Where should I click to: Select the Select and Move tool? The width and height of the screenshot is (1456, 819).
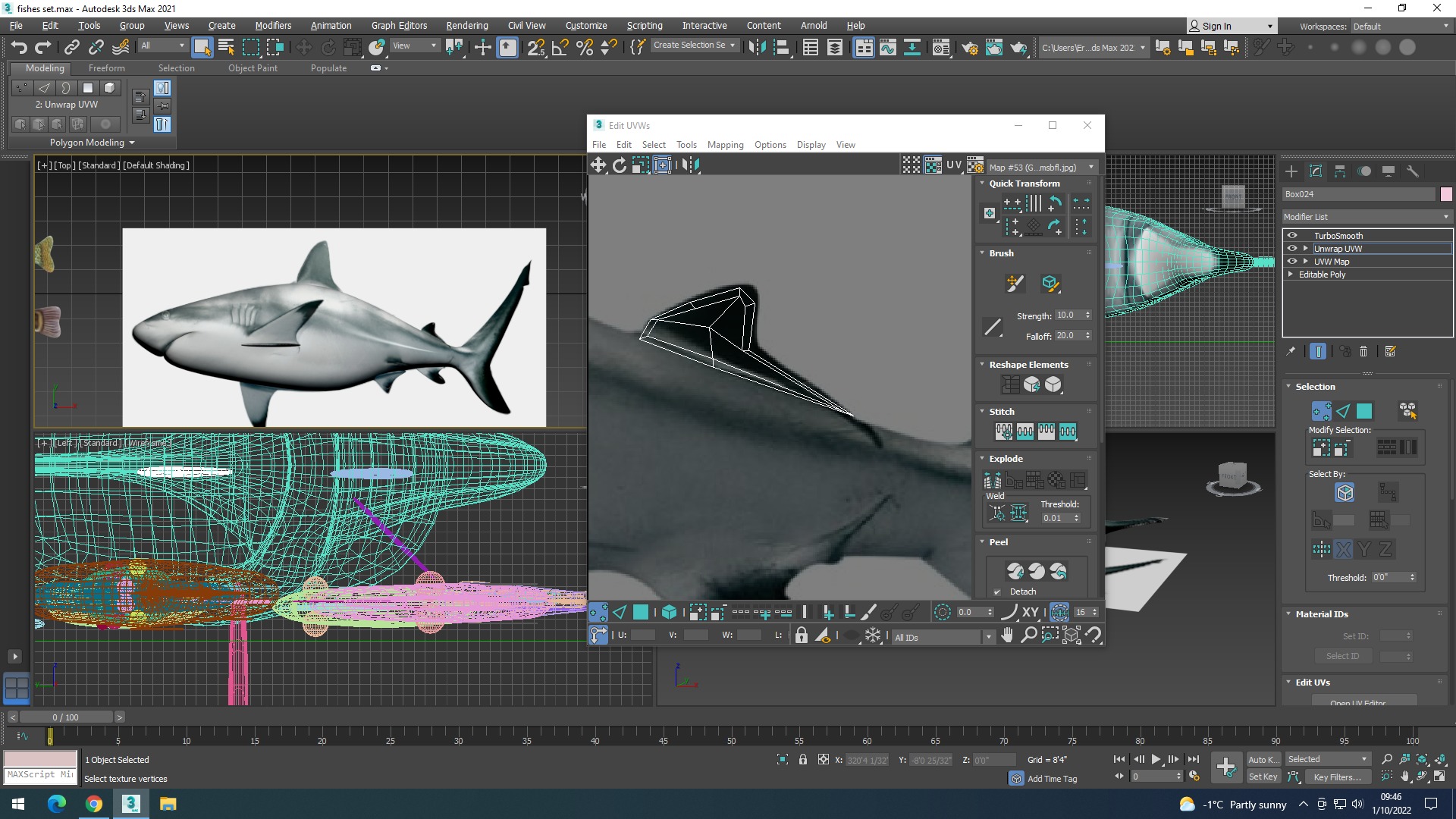coord(303,47)
